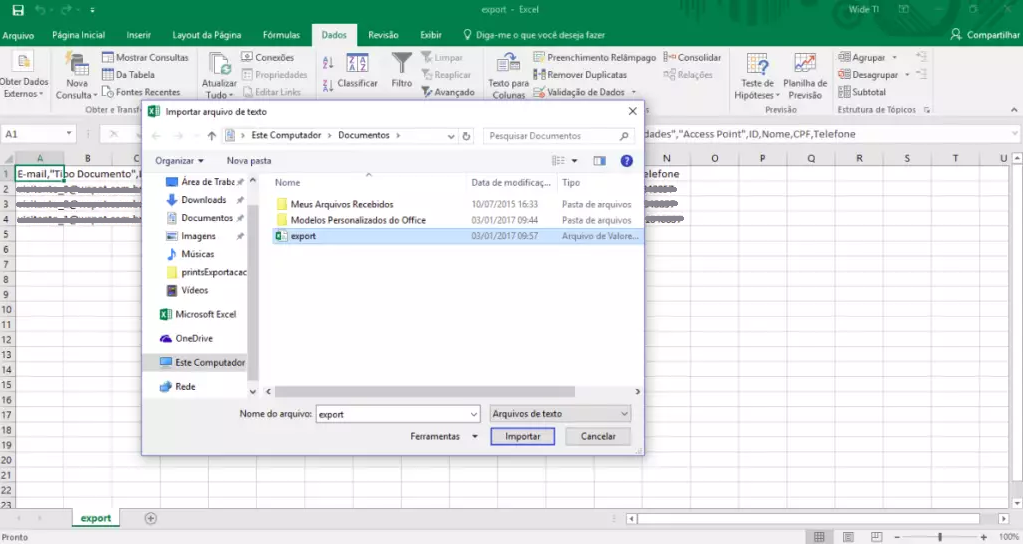Select Modelos Personalizados do Office folder
Image resolution: width=1023 pixels, height=545 pixels.
pos(358,220)
